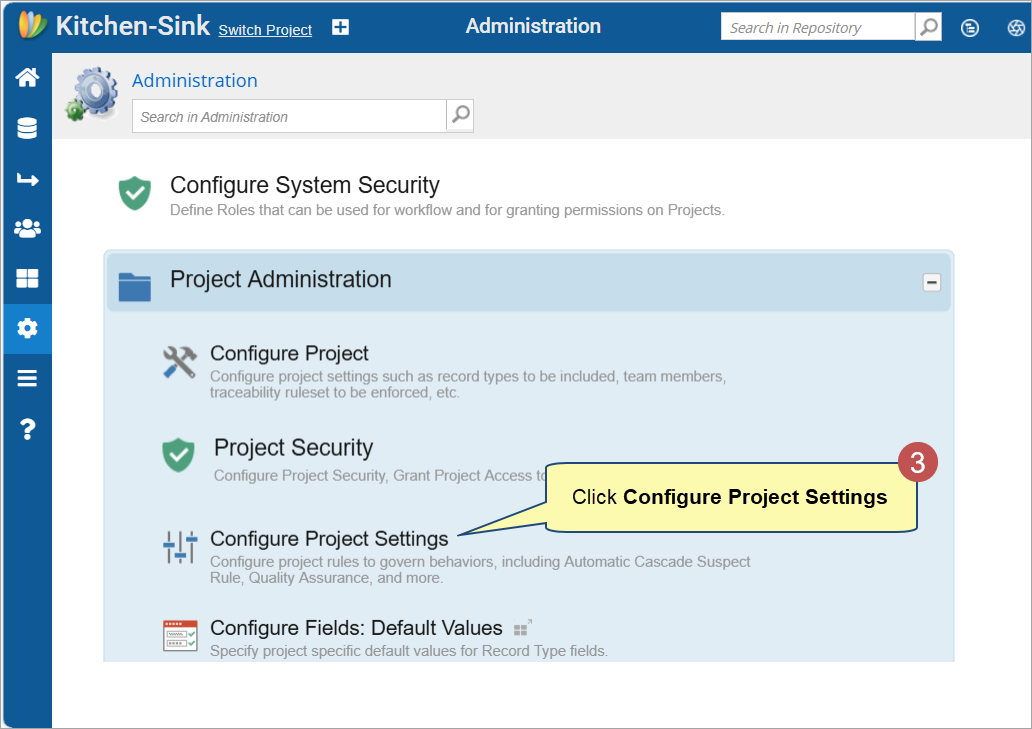The image size is (1032, 729).
Task: Click the Administration page title in header
Action: tap(533, 26)
